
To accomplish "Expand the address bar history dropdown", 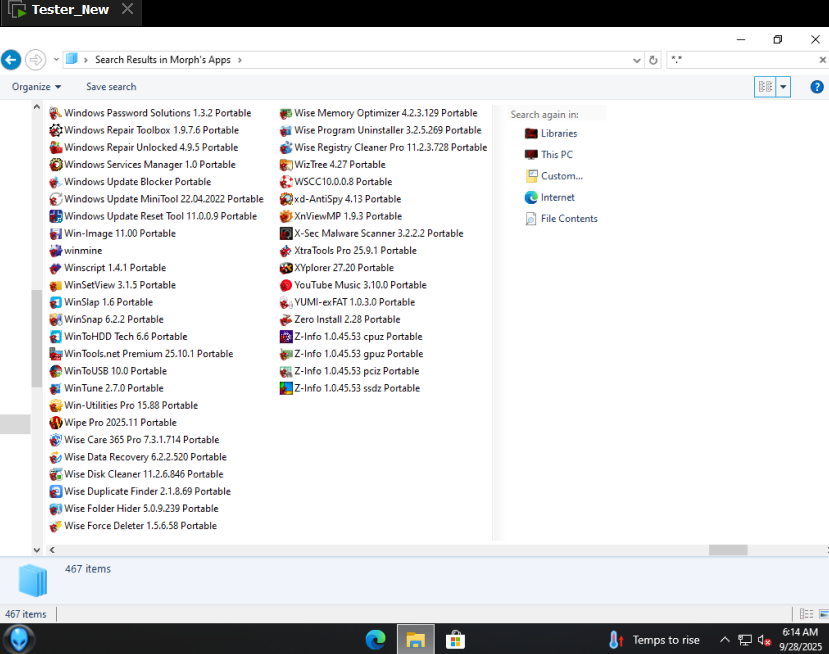I will tap(637, 60).
